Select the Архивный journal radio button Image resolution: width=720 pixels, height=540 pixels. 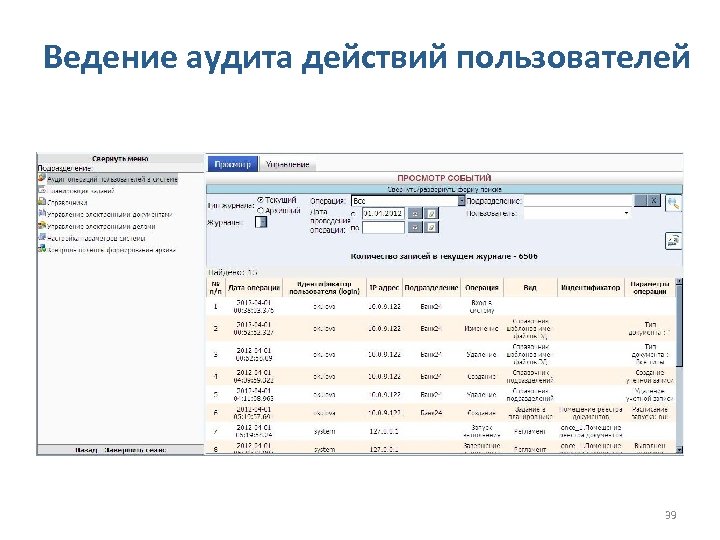(x=260, y=210)
